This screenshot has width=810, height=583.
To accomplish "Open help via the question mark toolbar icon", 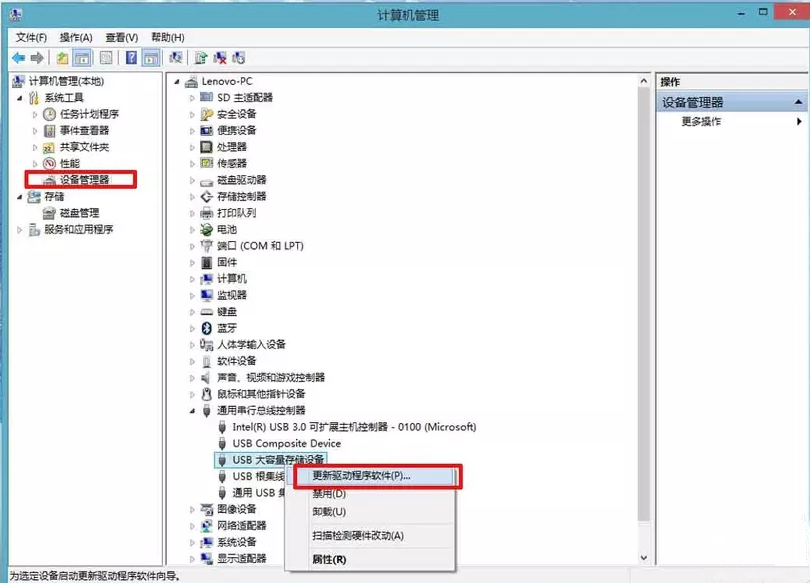I will pos(130,57).
